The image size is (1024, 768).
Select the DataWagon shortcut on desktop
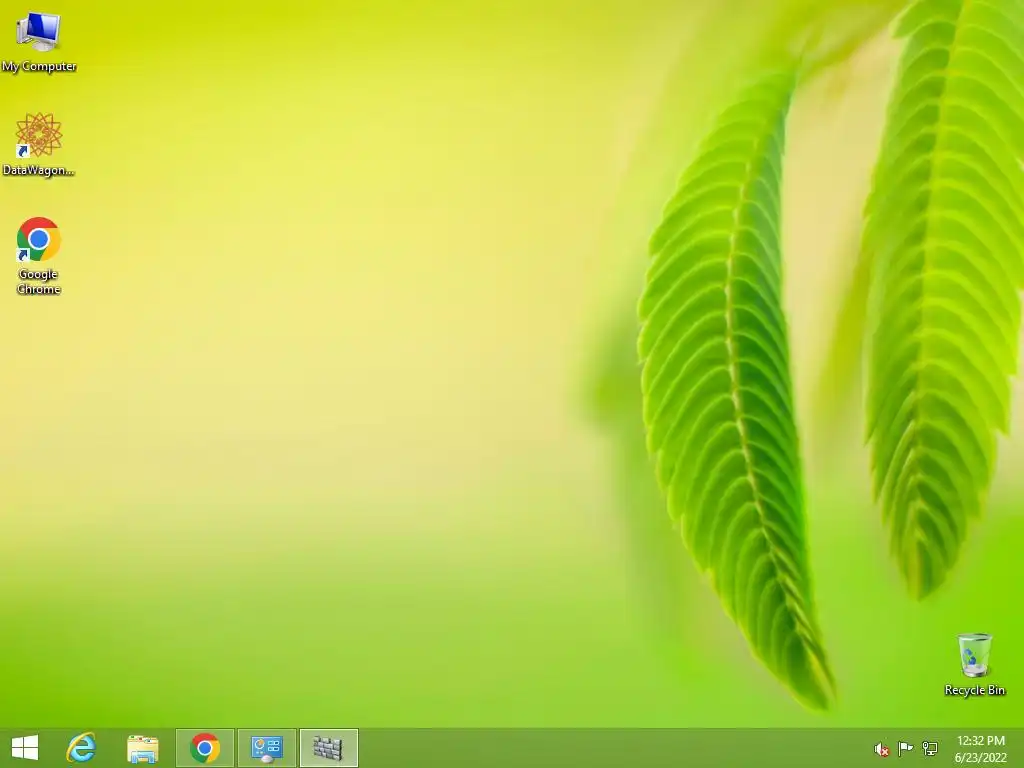pos(39,144)
